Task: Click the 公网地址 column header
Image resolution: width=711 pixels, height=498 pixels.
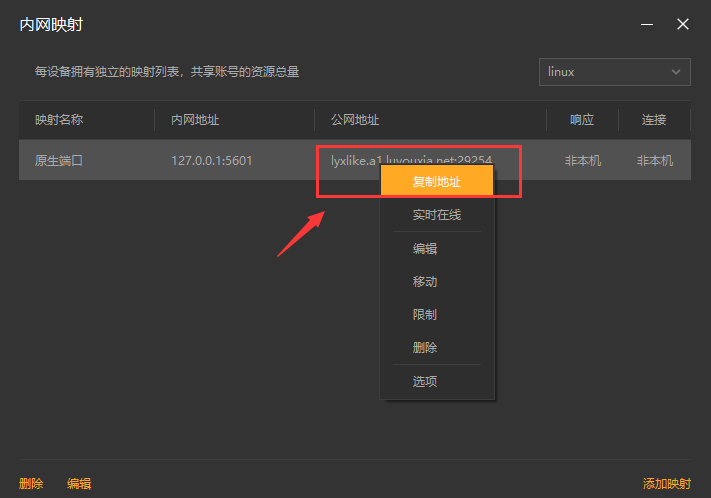Action: [355, 120]
